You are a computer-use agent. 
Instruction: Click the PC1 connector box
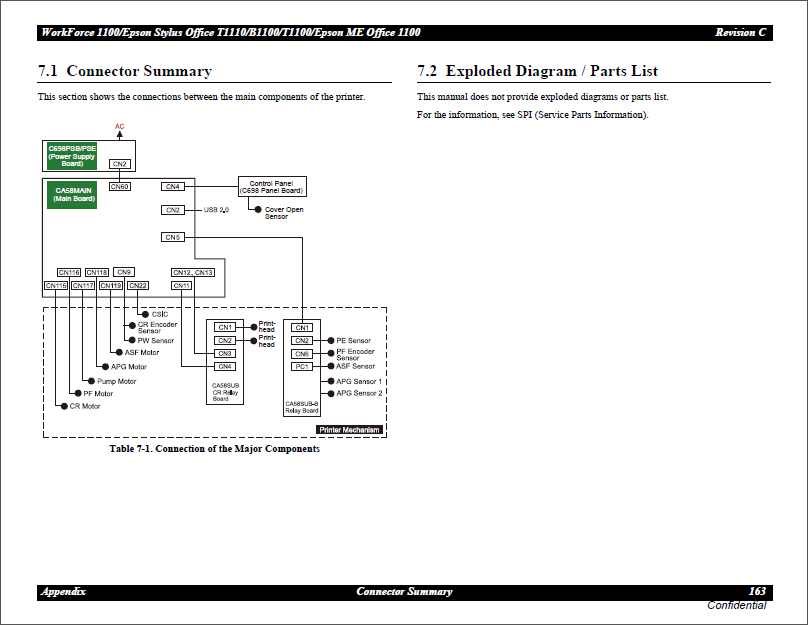tap(302, 366)
